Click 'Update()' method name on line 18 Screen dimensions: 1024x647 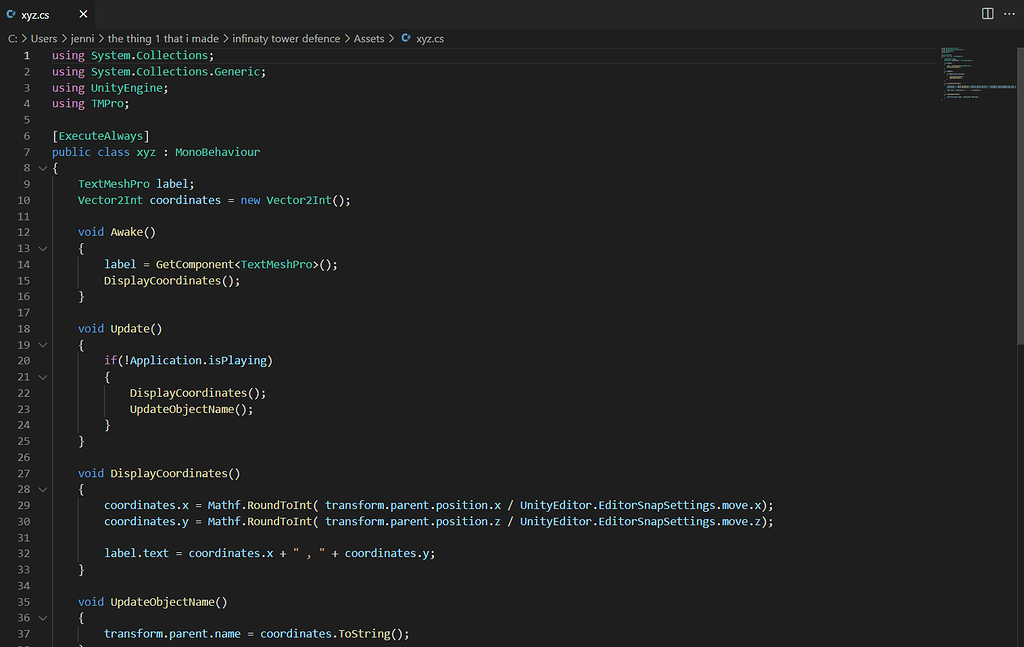point(136,328)
